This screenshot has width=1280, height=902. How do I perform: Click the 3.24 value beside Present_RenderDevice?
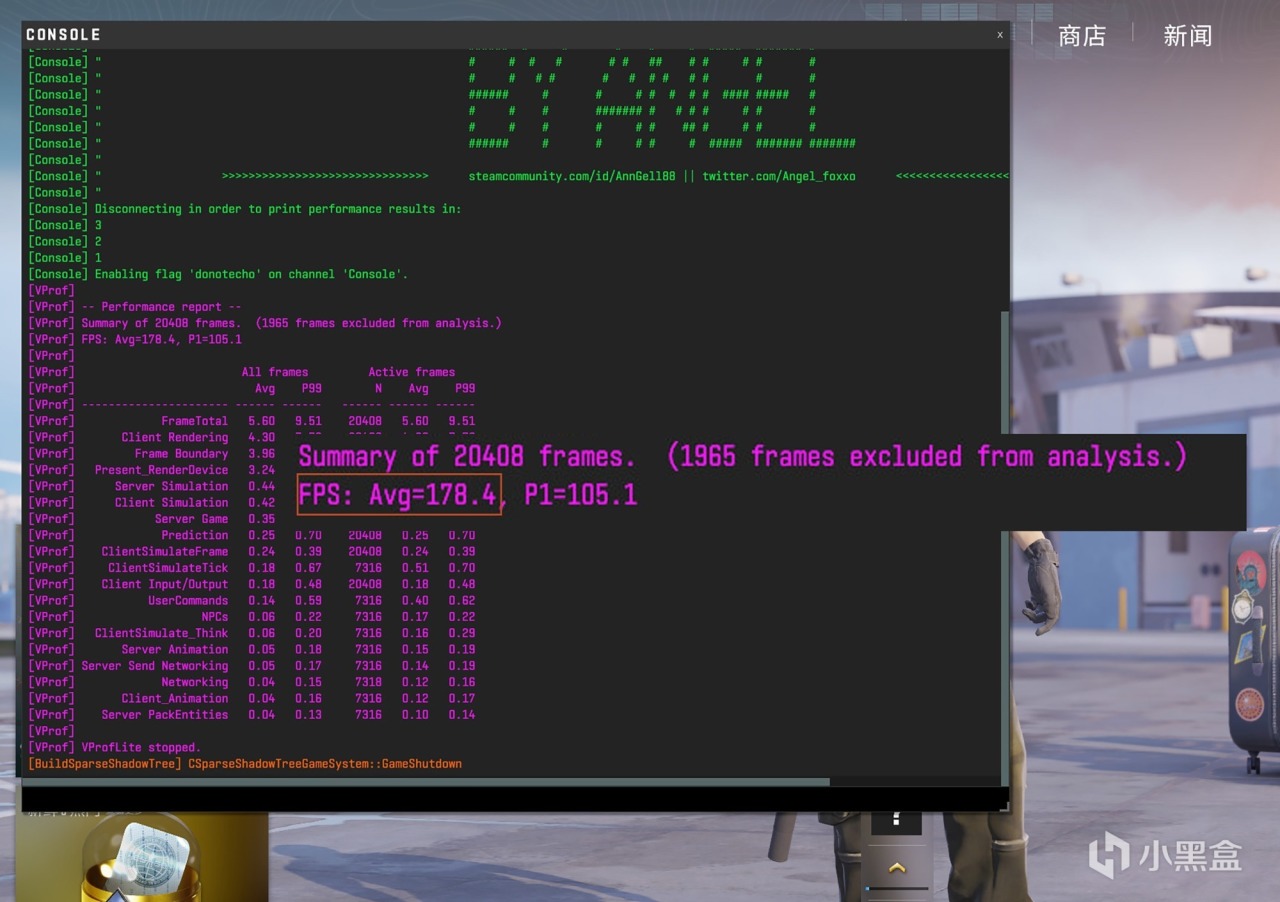(x=261, y=470)
